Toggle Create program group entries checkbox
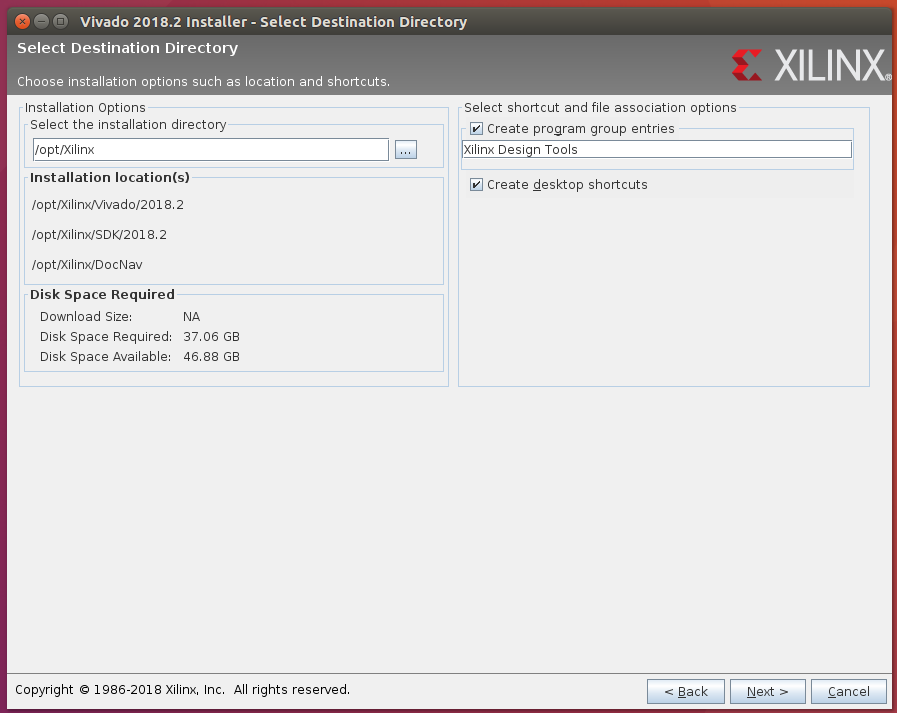Screen dimensions: 897x713 [x=476, y=129]
